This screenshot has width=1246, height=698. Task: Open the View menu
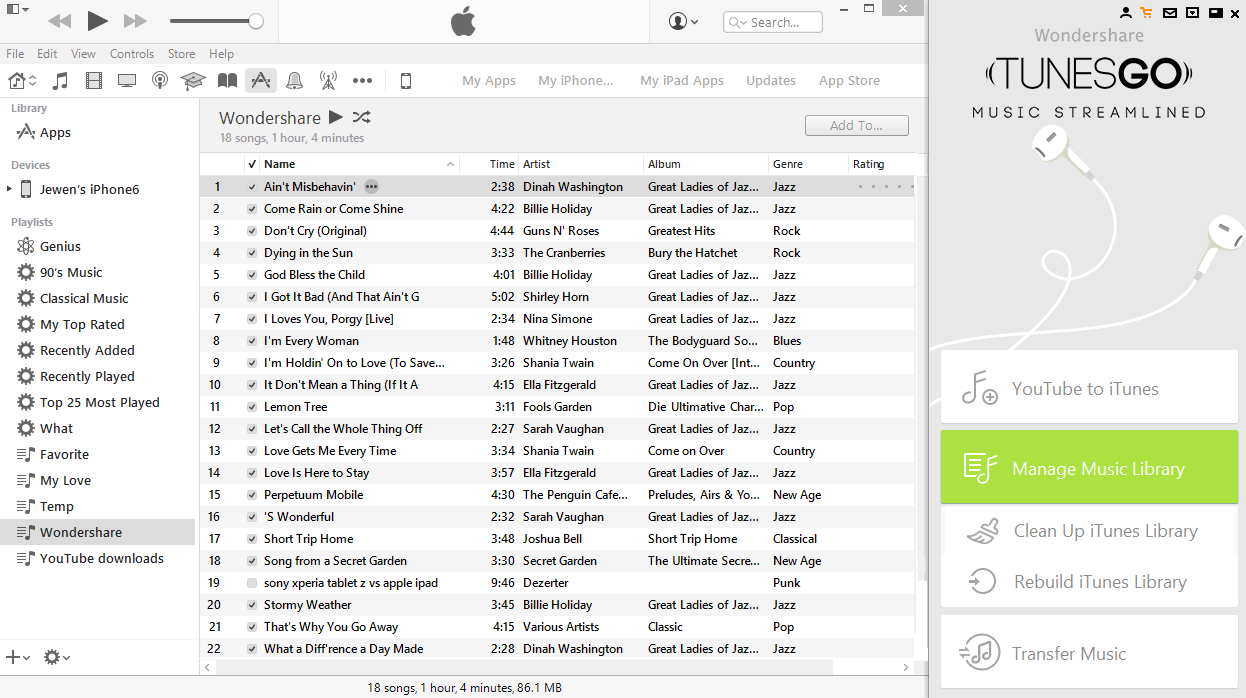point(84,54)
